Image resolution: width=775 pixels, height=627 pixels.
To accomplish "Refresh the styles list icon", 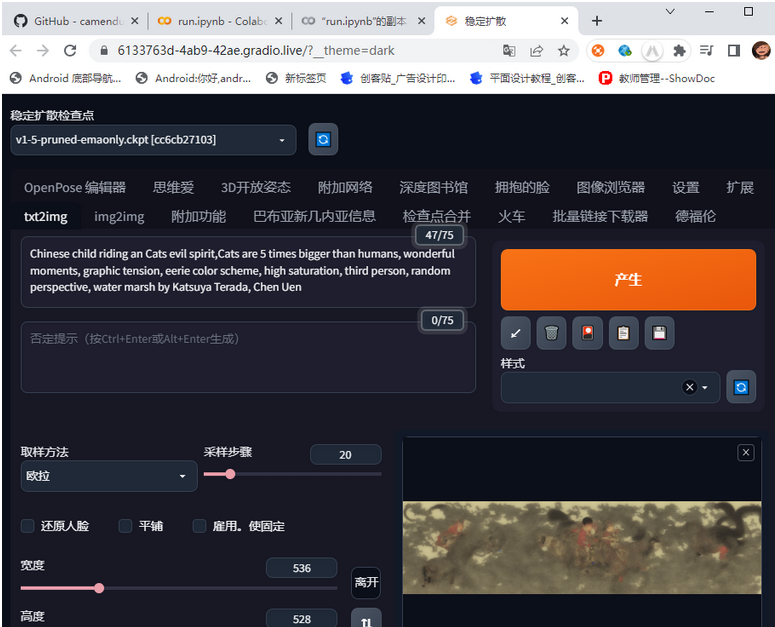I will coord(741,387).
